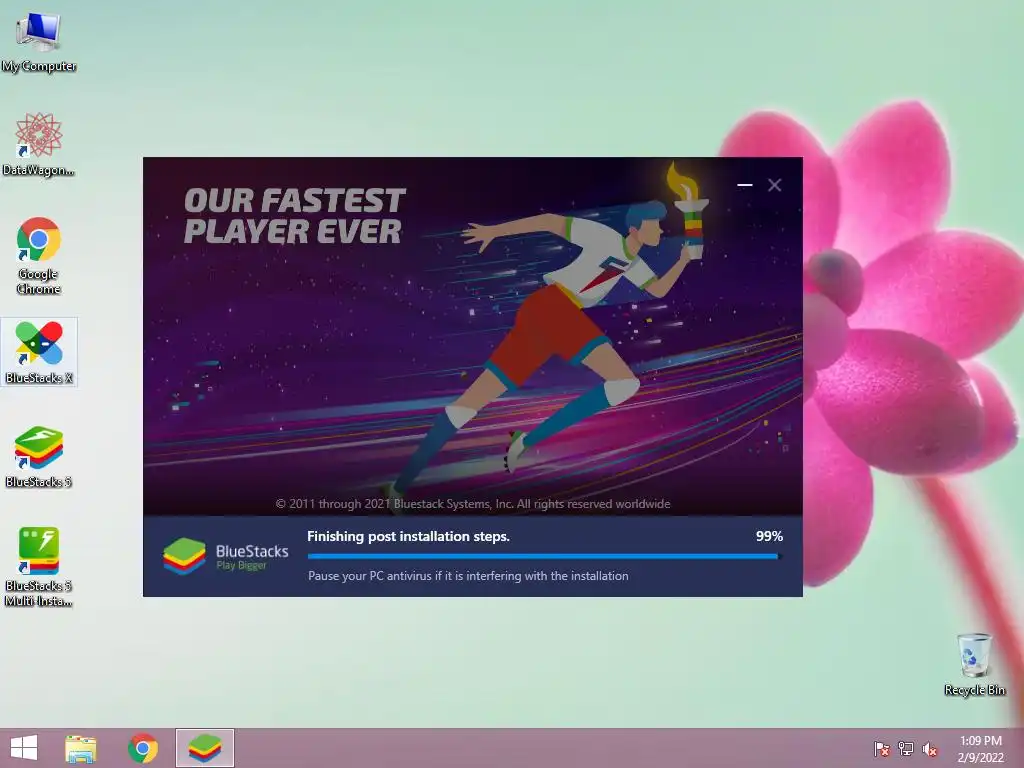The width and height of the screenshot is (1024, 768).
Task: Minimize the BlueStacks installer window
Action: (744, 185)
